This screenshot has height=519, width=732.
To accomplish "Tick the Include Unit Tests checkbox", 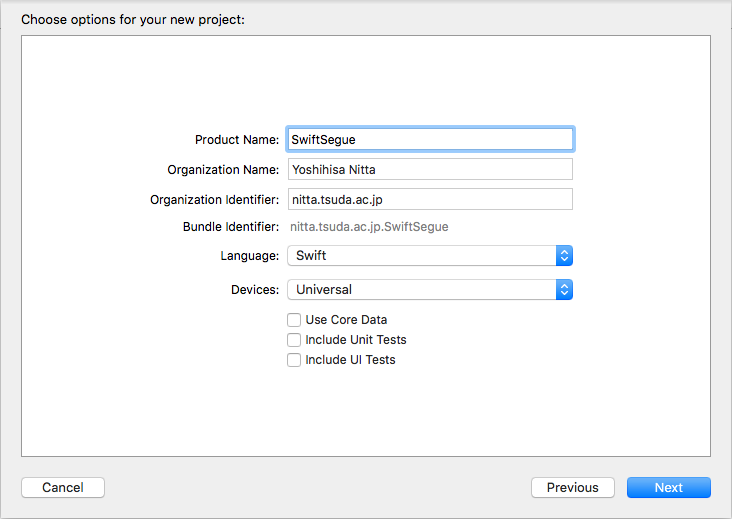I will pyautogui.click(x=294, y=340).
